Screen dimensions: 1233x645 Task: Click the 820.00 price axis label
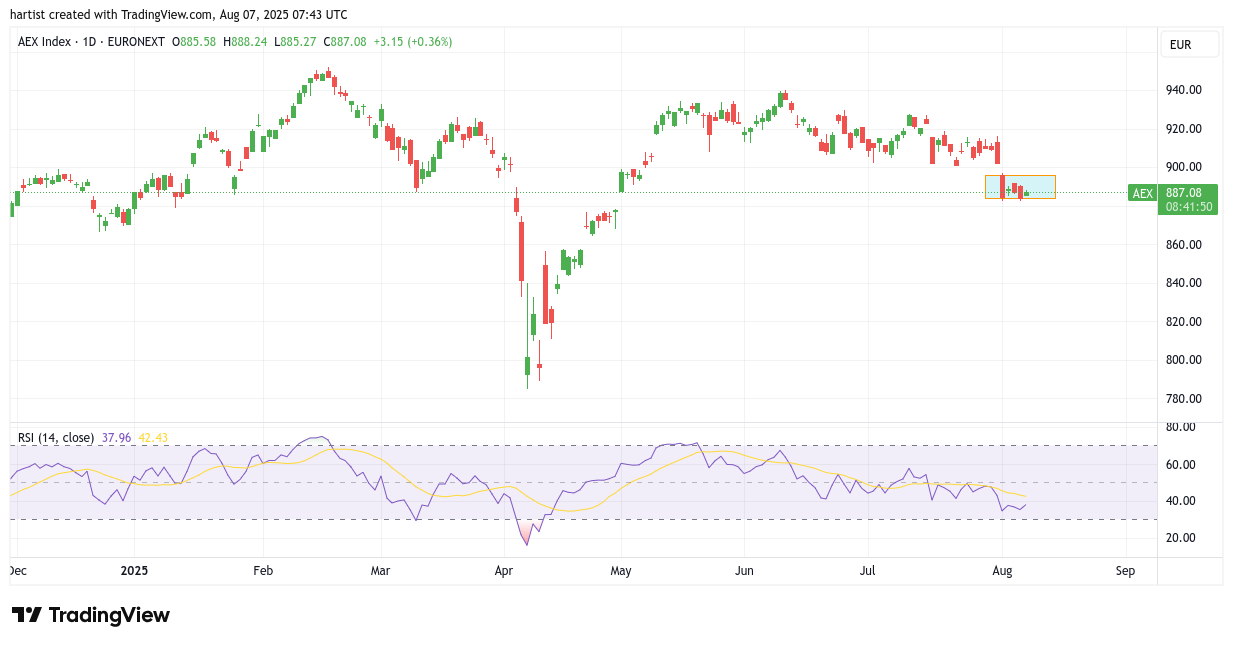coord(1184,322)
